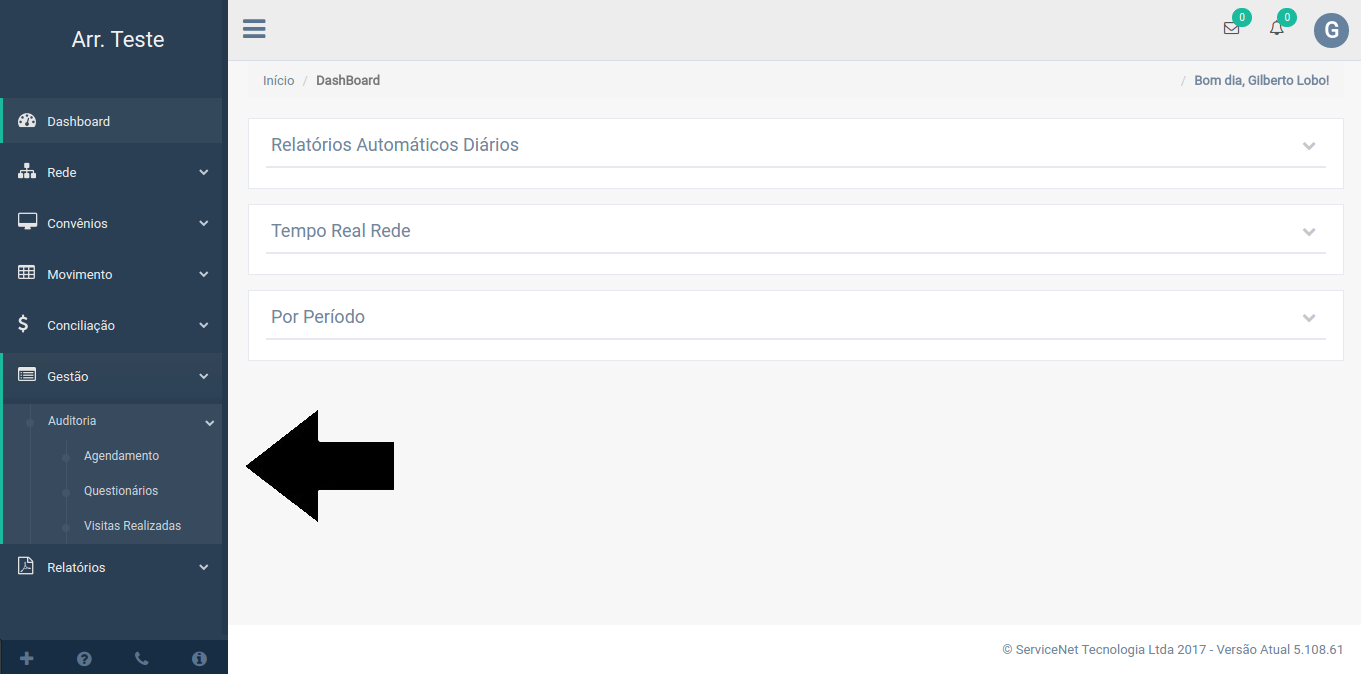Click the Início breadcrumb link

(x=278, y=80)
